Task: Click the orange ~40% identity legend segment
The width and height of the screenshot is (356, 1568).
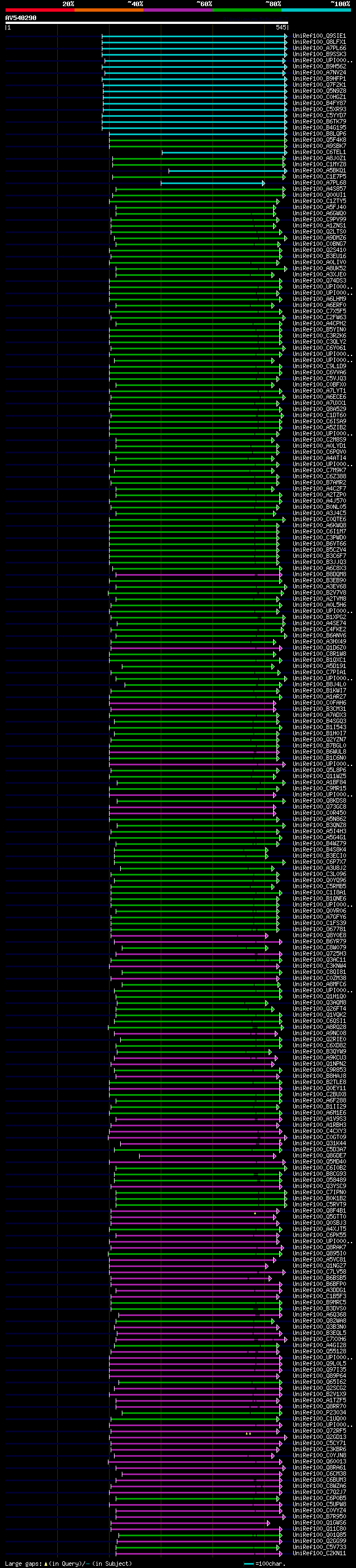Action: 109,11
